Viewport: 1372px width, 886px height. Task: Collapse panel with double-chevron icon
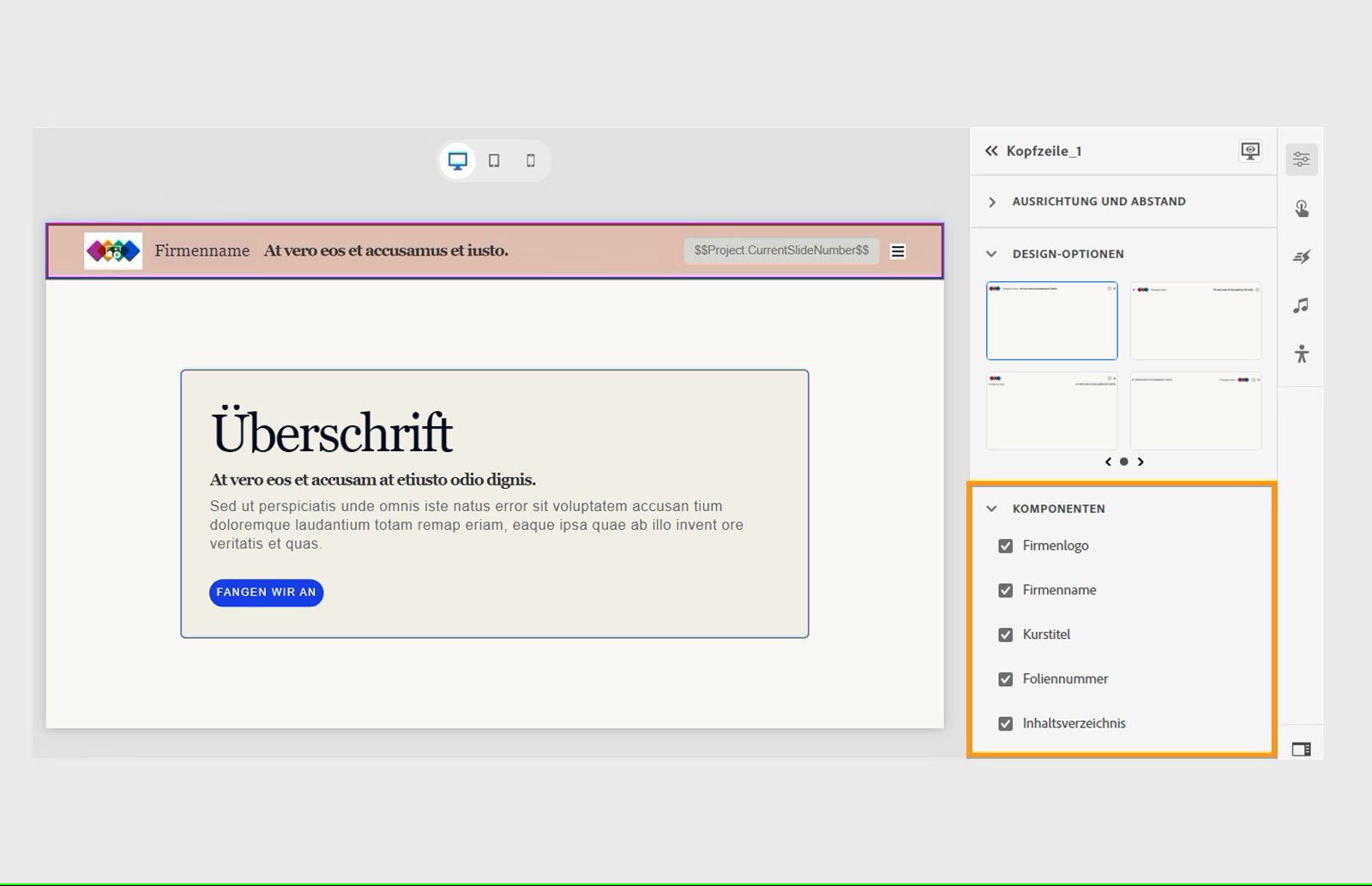(991, 151)
